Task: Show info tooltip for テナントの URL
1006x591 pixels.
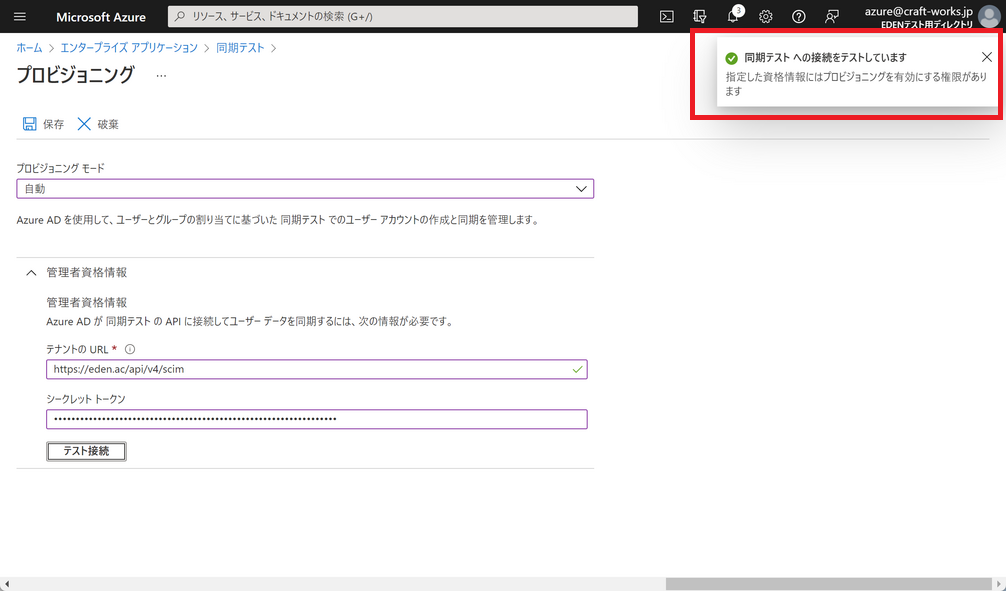Action: [x=130, y=350]
